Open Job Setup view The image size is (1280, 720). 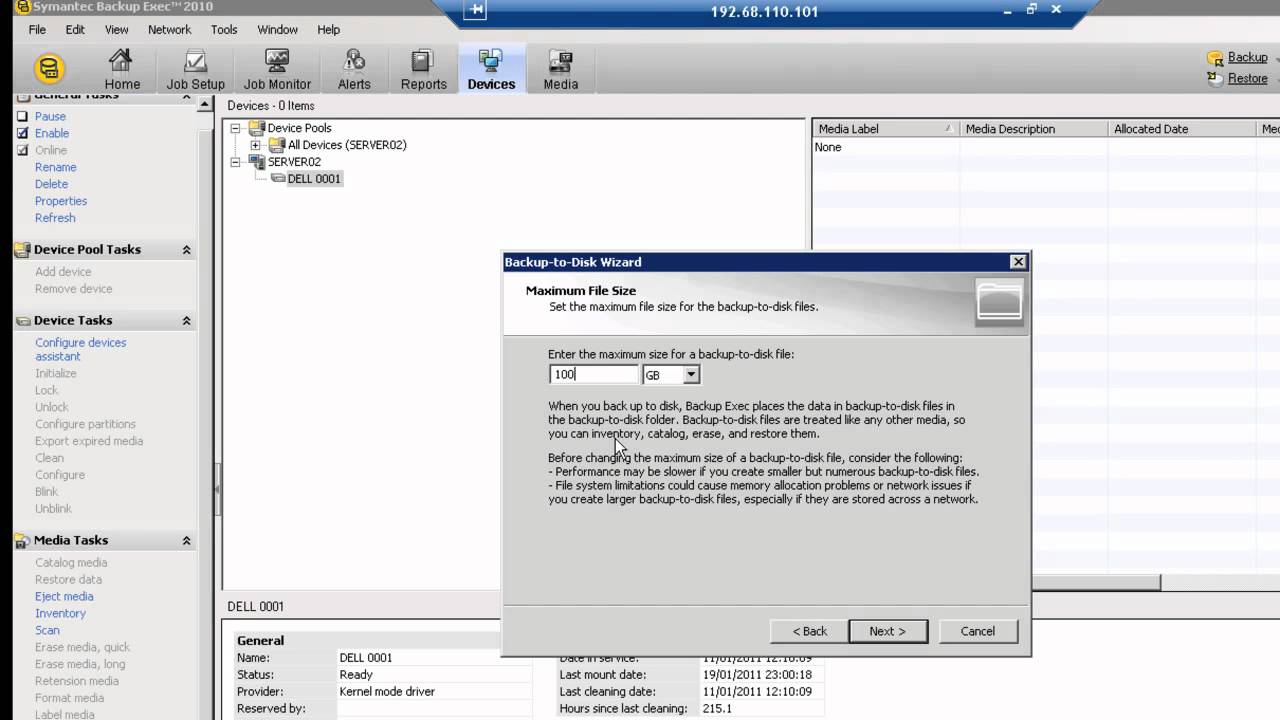(x=195, y=70)
